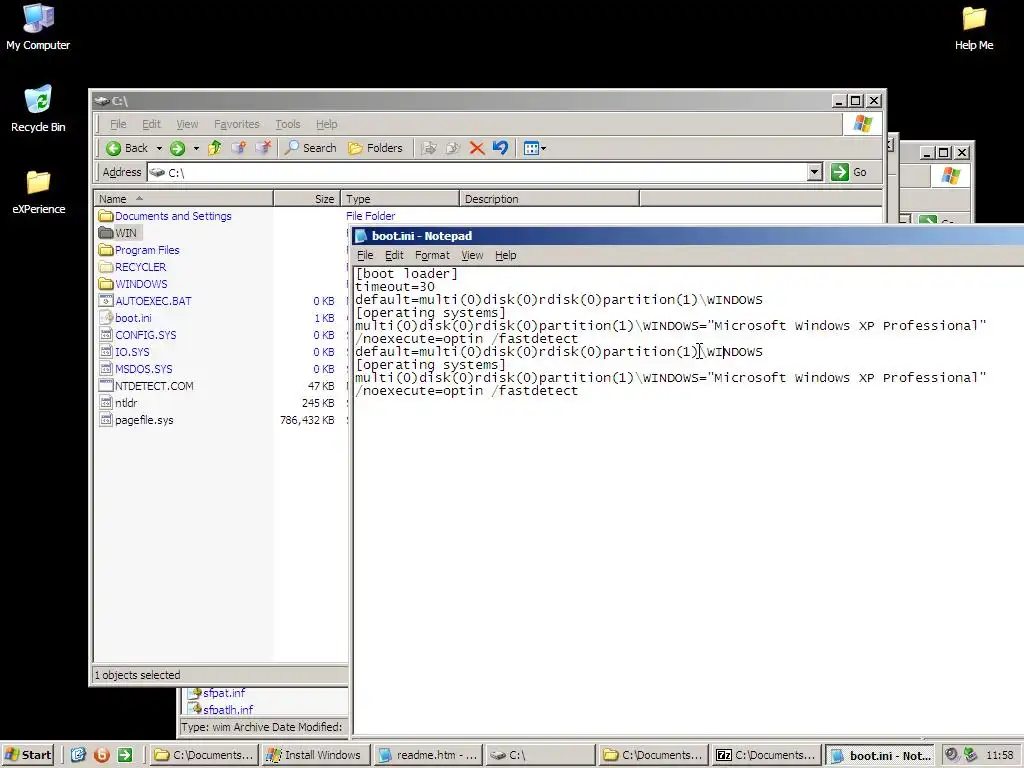The image size is (1024, 768).
Task: Click the orange quick launch icon
Action: (x=102, y=755)
